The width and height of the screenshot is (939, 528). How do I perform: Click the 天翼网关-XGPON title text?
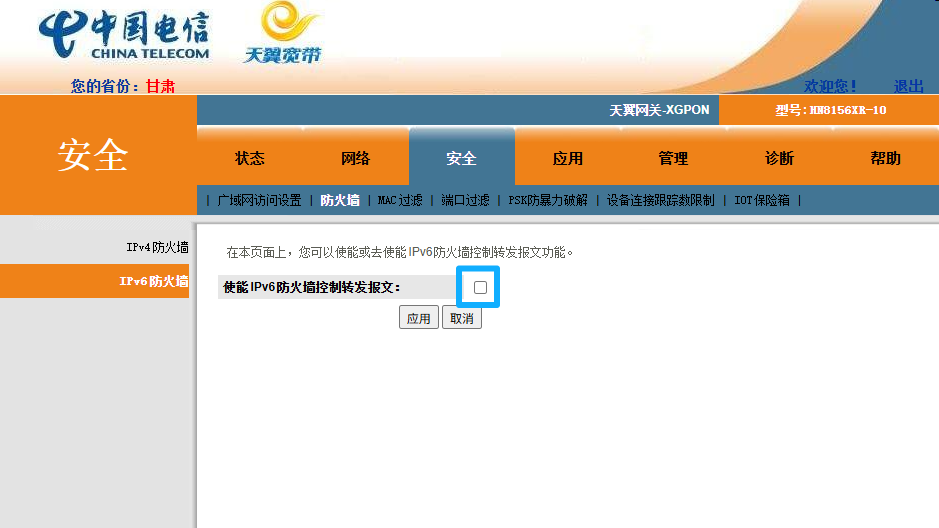click(659, 110)
